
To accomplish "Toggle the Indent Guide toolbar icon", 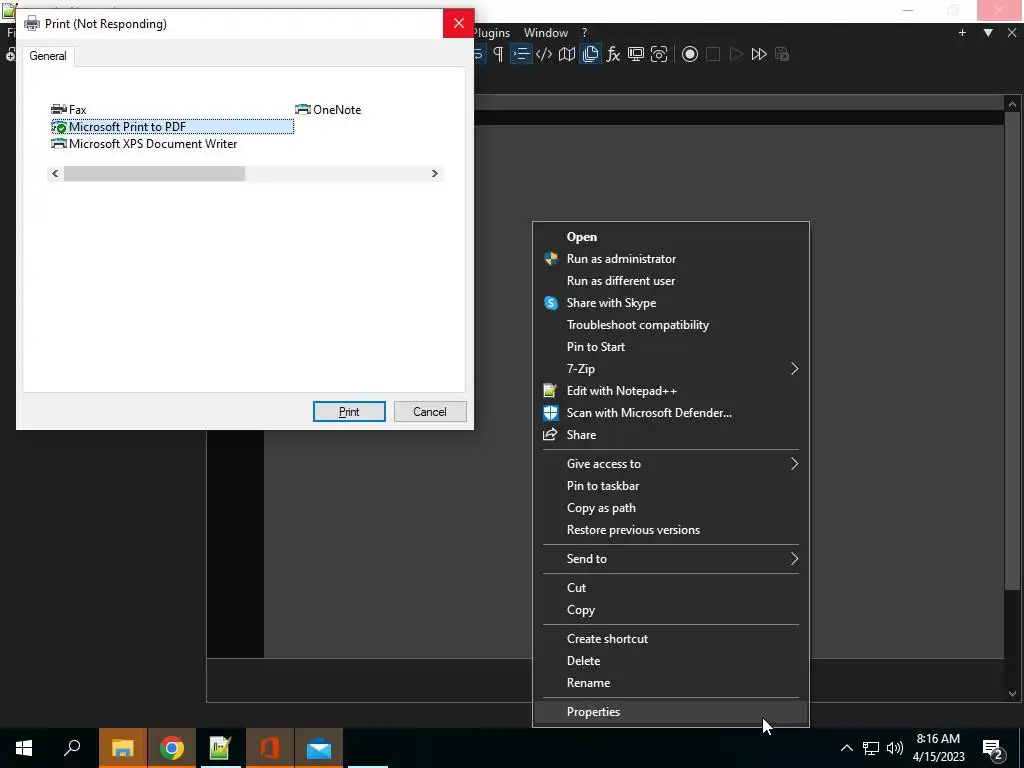I will 521,54.
